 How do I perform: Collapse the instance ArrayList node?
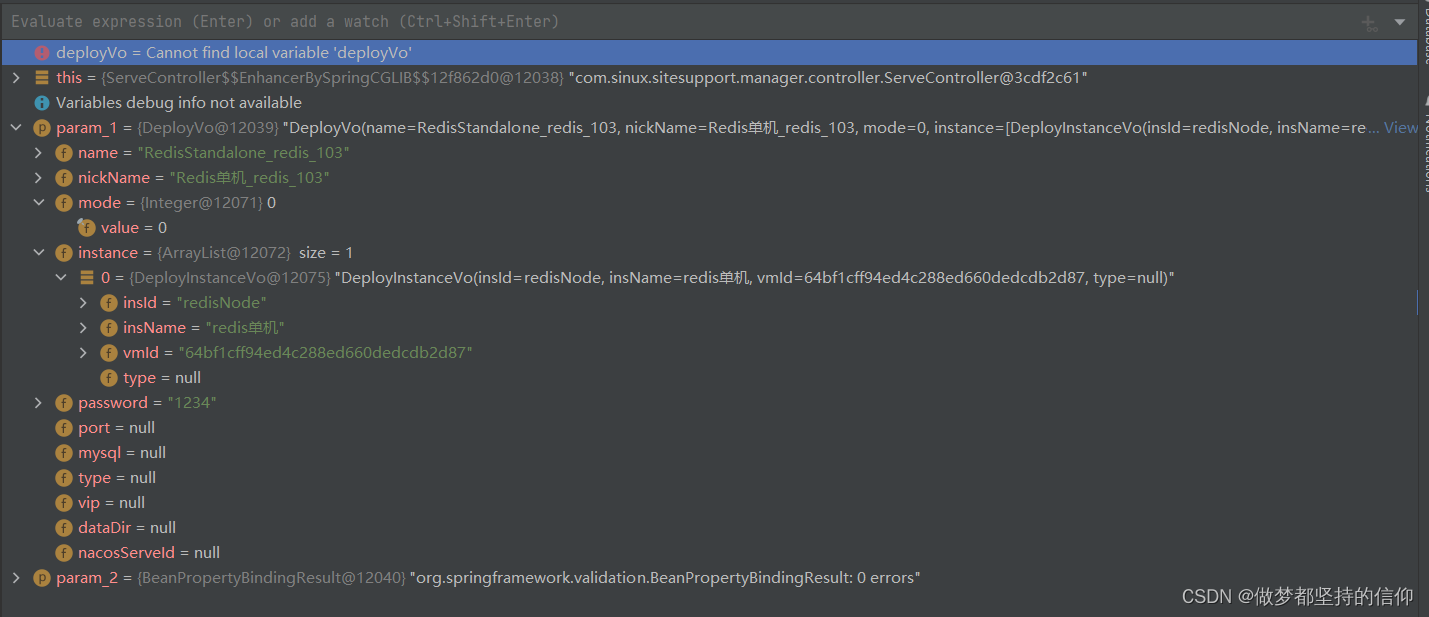(x=38, y=253)
